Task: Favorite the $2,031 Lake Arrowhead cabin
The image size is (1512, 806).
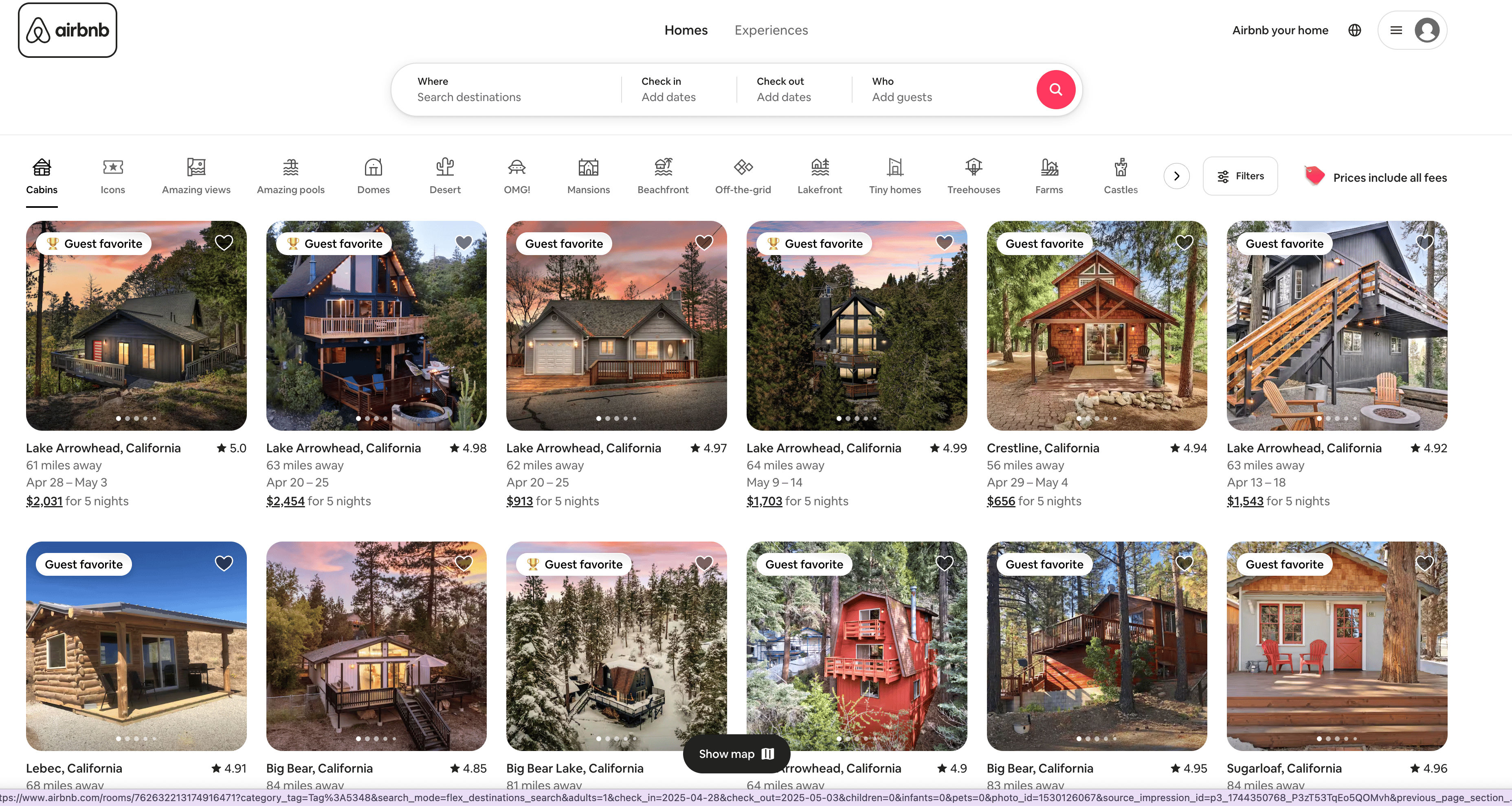Action: pos(224,242)
